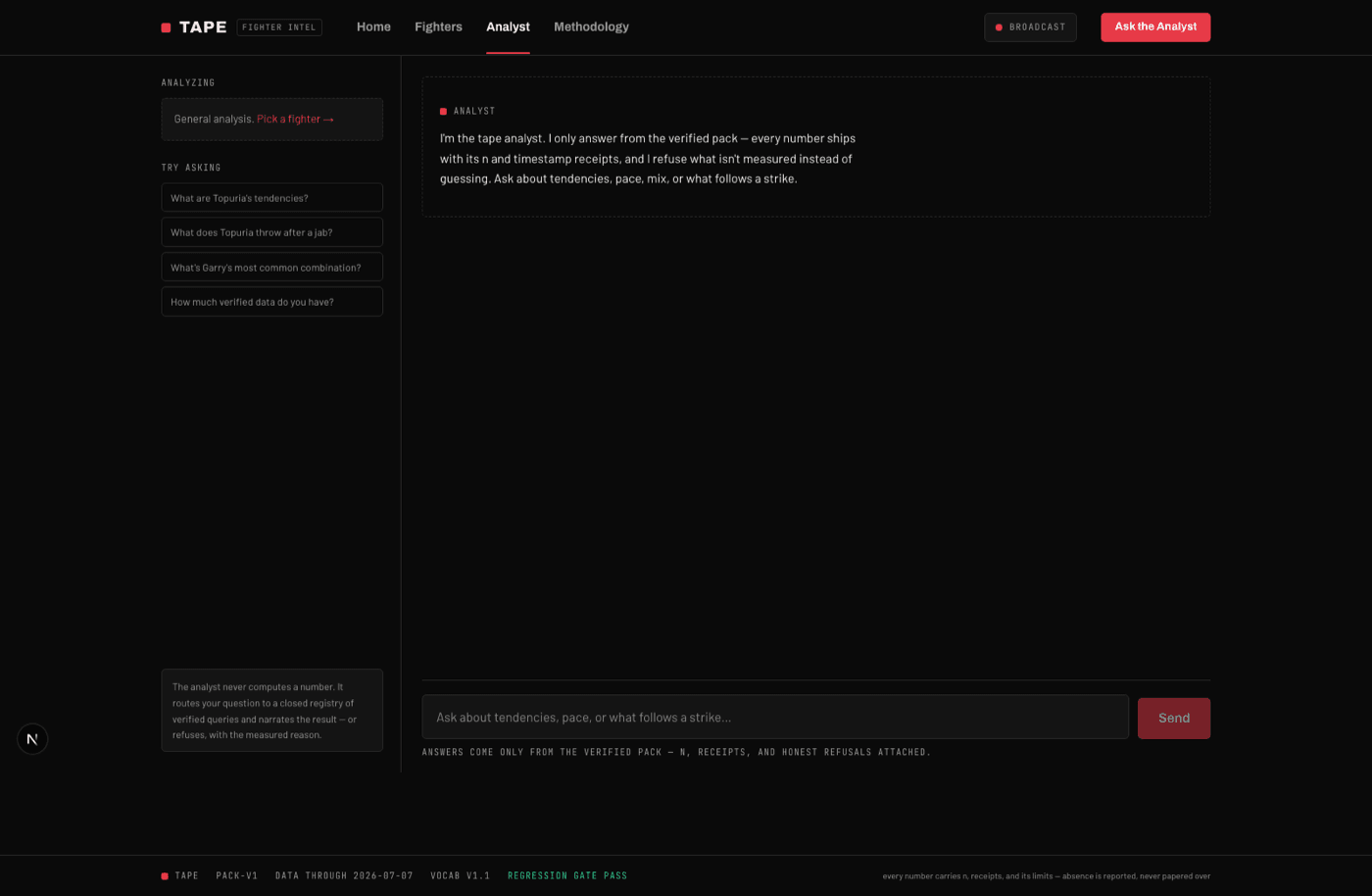Click the ANALYZING section heading
The width and height of the screenshot is (1372, 896).
pyautogui.click(x=188, y=83)
